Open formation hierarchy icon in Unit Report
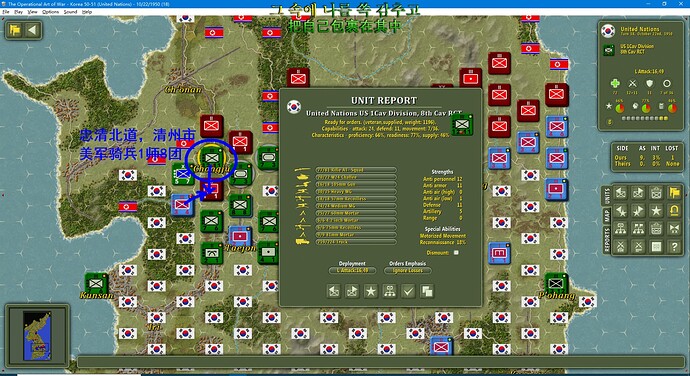Image resolution: width=690 pixels, height=376 pixels. 389,291
